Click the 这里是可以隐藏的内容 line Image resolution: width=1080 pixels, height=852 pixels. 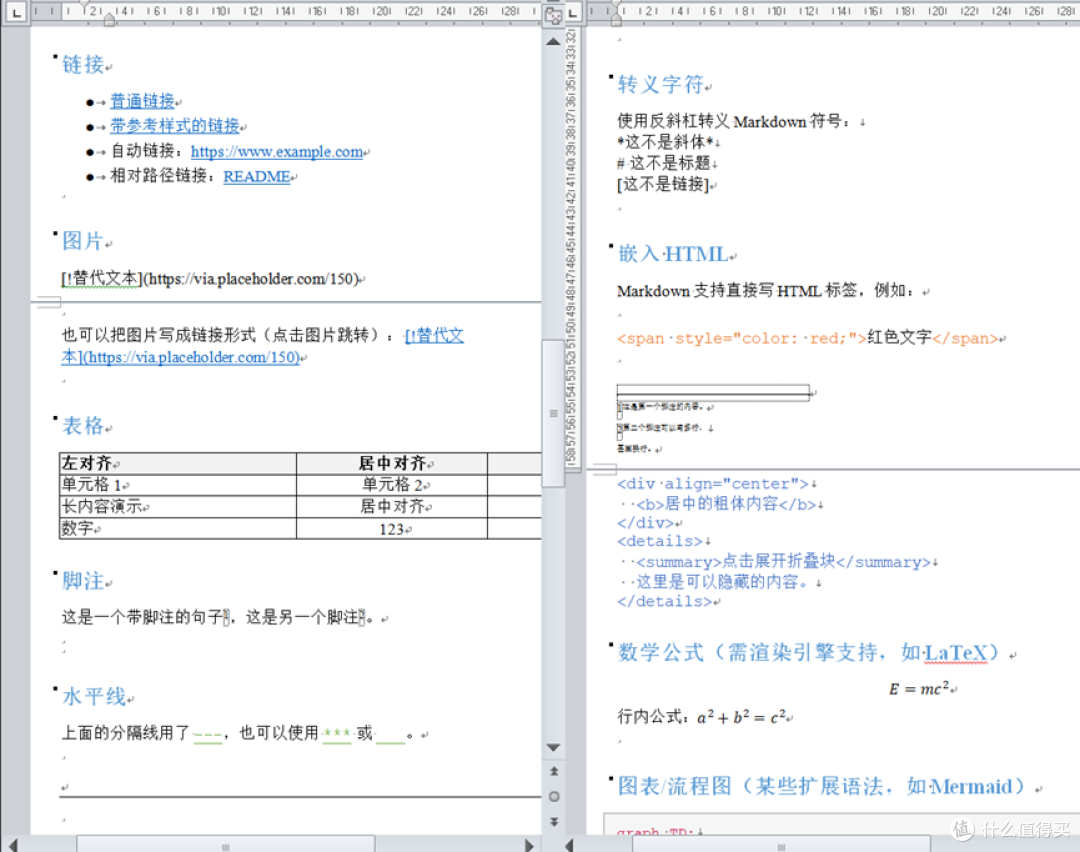(x=722, y=582)
